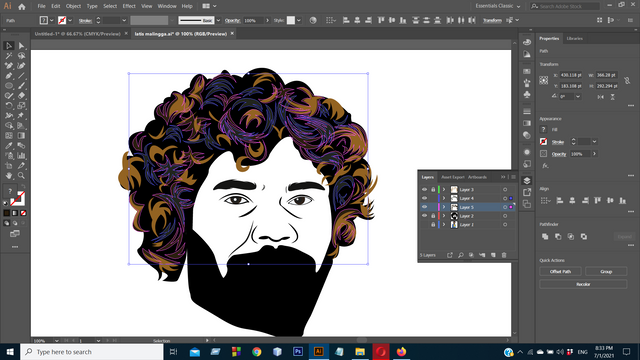Click the Transform link in control bar

pyautogui.click(x=492, y=20)
